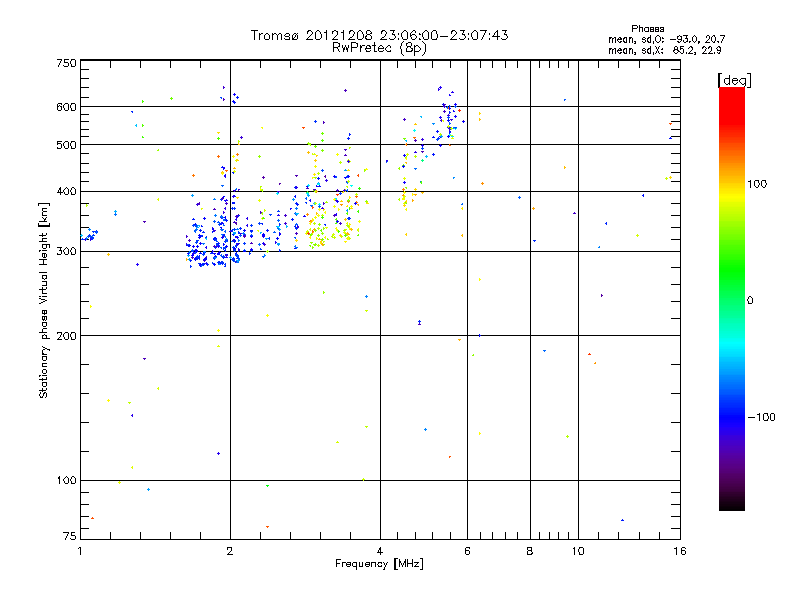Click the x-axis tick label "16"
Image resolution: width=800 pixels, height=600 pixels.
(x=678, y=551)
